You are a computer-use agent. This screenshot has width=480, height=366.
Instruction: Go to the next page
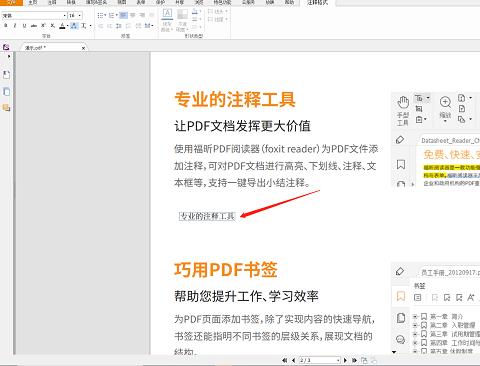[x=345, y=360]
